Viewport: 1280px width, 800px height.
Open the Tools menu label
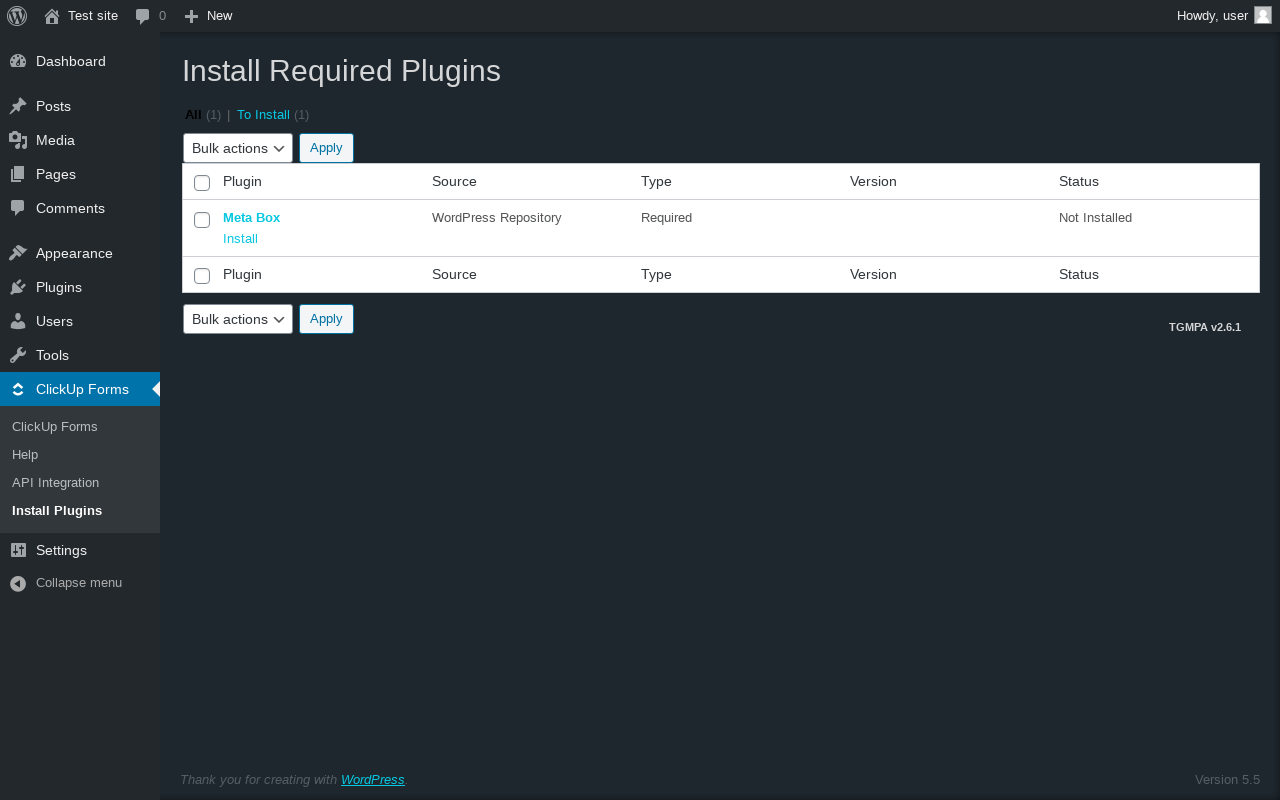pyautogui.click(x=52, y=355)
